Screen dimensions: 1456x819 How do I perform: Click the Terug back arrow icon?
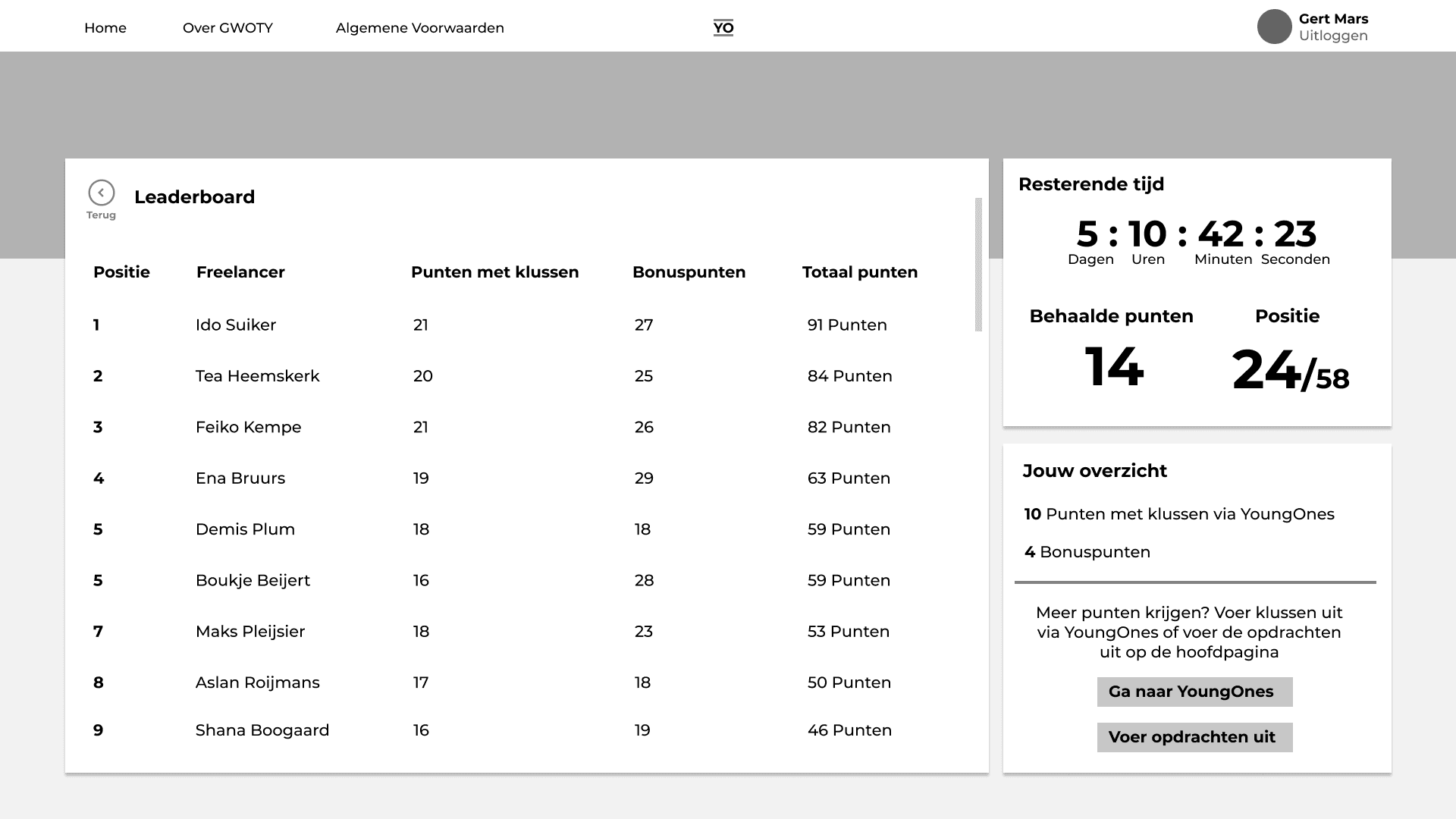[x=101, y=192]
